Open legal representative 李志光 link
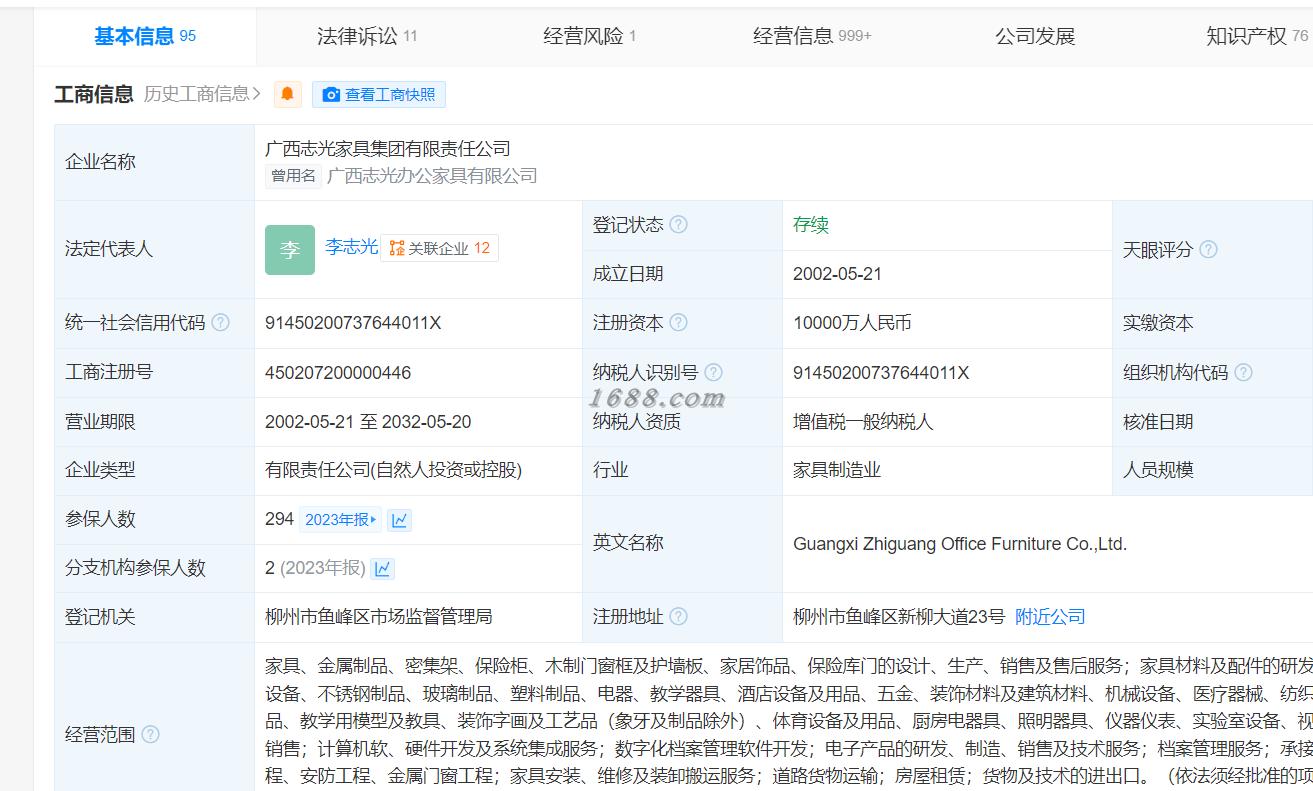The height and width of the screenshot is (791, 1313). click(x=351, y=246)
